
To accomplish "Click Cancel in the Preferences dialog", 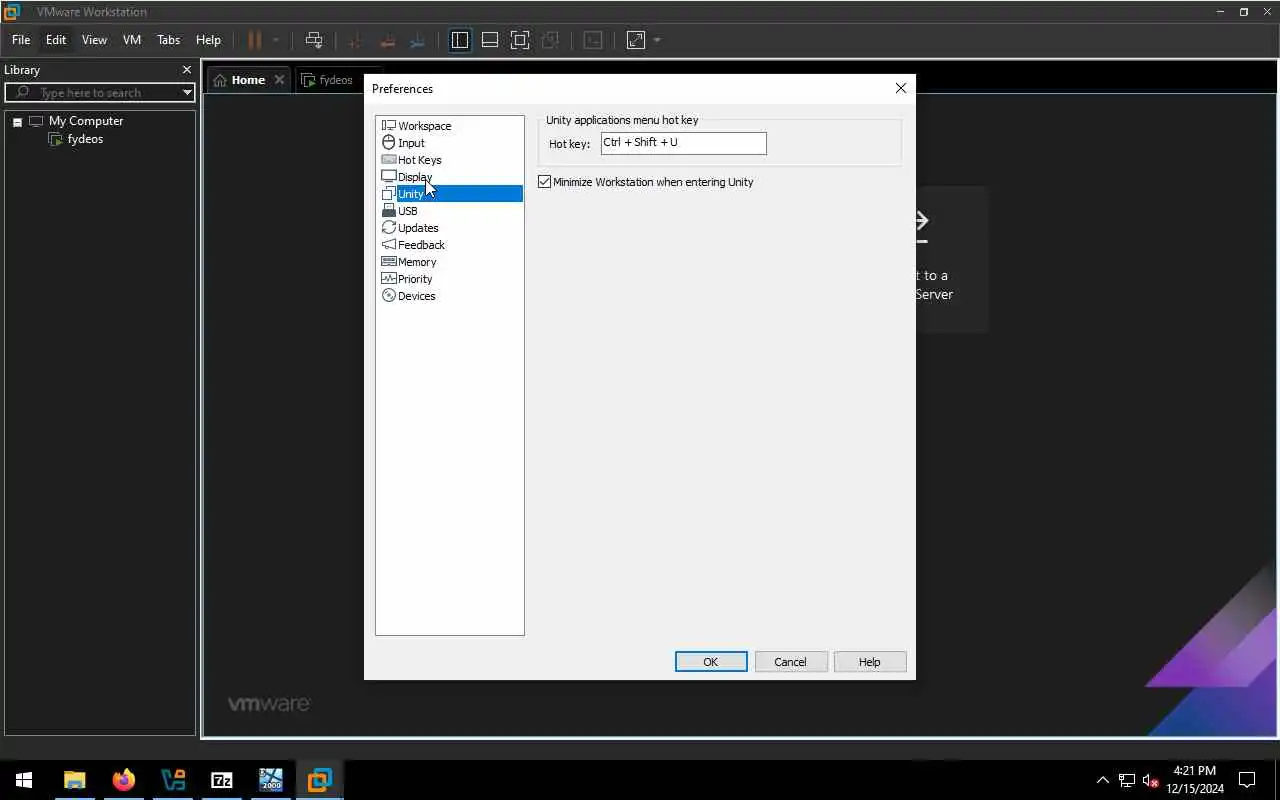I will (790, 662).
